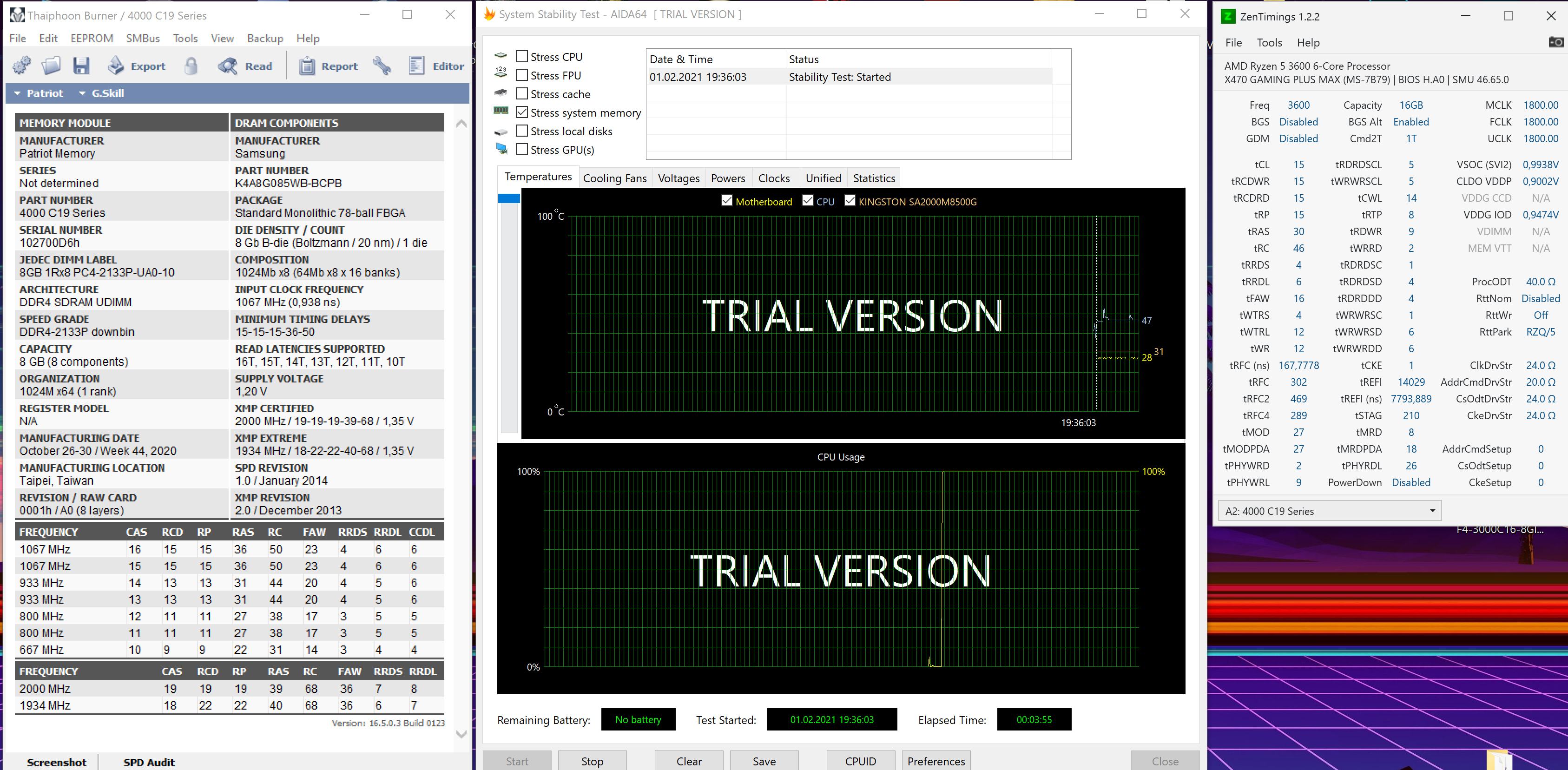Click the Report clipboard icon
The image size is (1568, 770).
pyautogui.click(x=307, y=66)
